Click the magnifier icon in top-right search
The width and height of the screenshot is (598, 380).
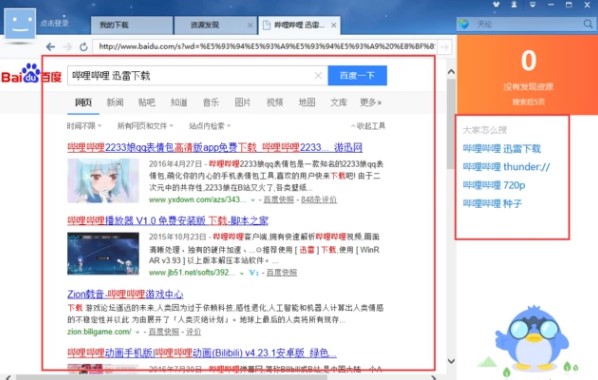pyautogui.click(x=588, y=24)
